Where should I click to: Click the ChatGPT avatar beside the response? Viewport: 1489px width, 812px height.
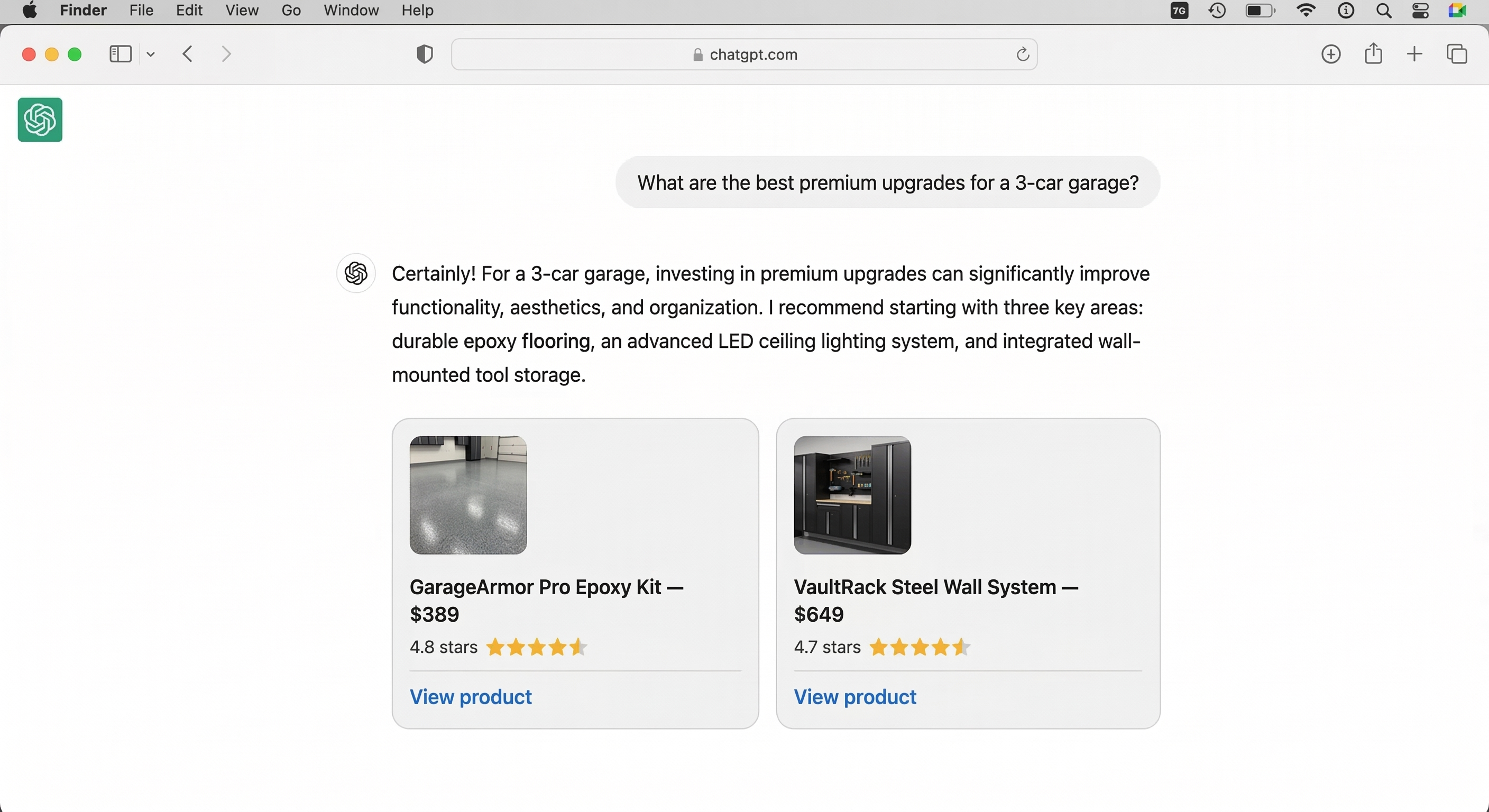point(355,273)
